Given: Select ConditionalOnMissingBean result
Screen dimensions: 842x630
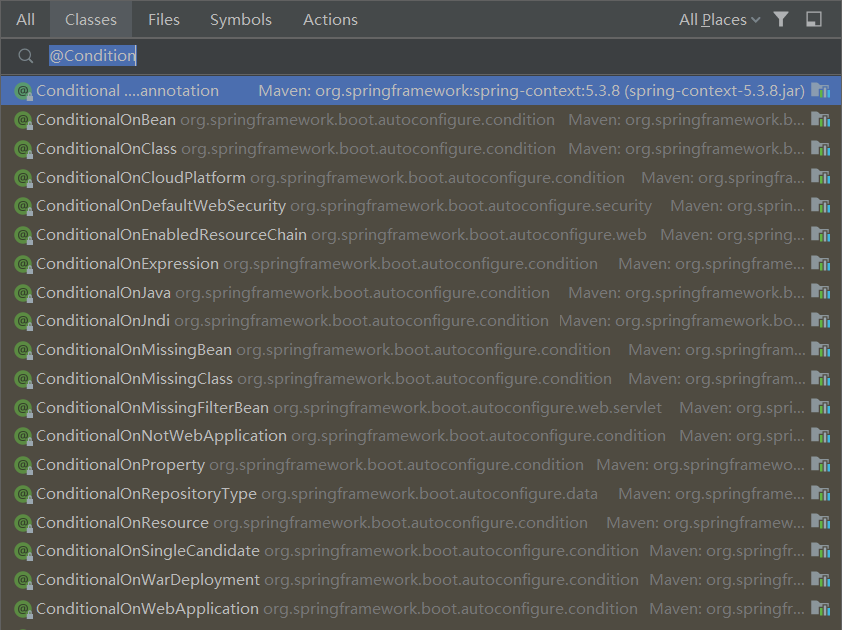Looking at the screenshot, I should [x=421, y=350].
